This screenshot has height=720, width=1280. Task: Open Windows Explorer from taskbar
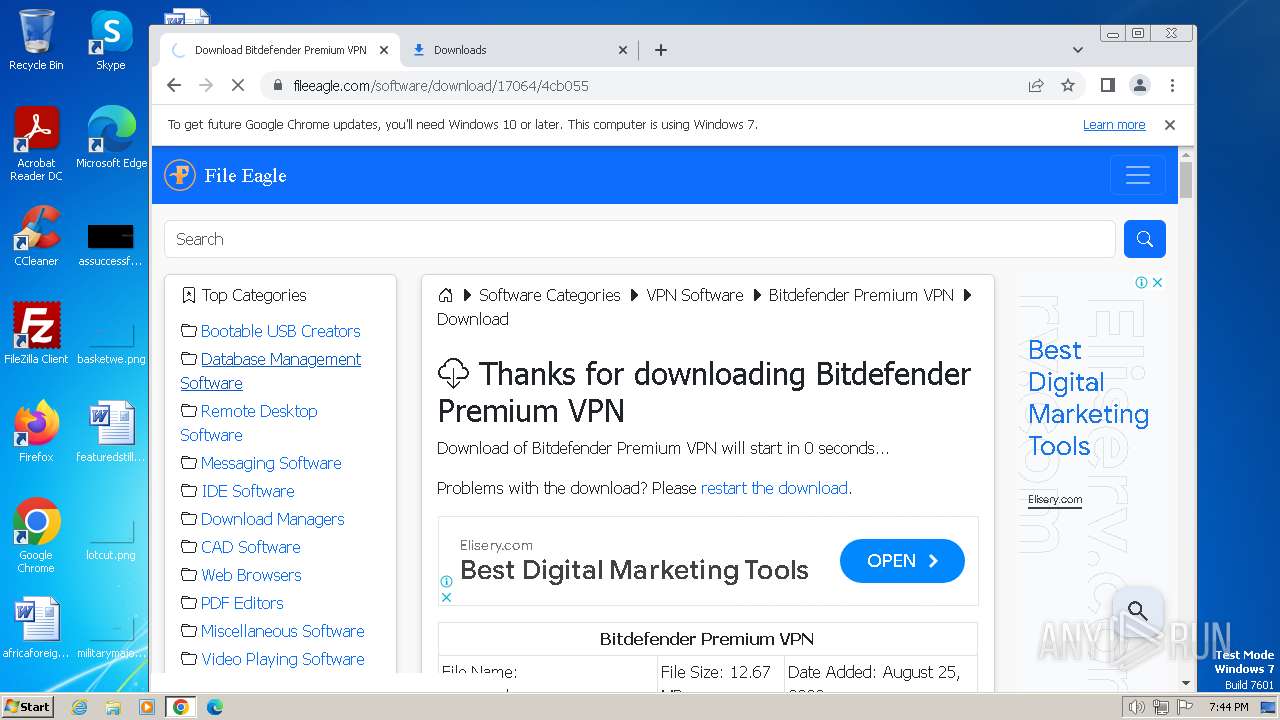pos(113,707)
